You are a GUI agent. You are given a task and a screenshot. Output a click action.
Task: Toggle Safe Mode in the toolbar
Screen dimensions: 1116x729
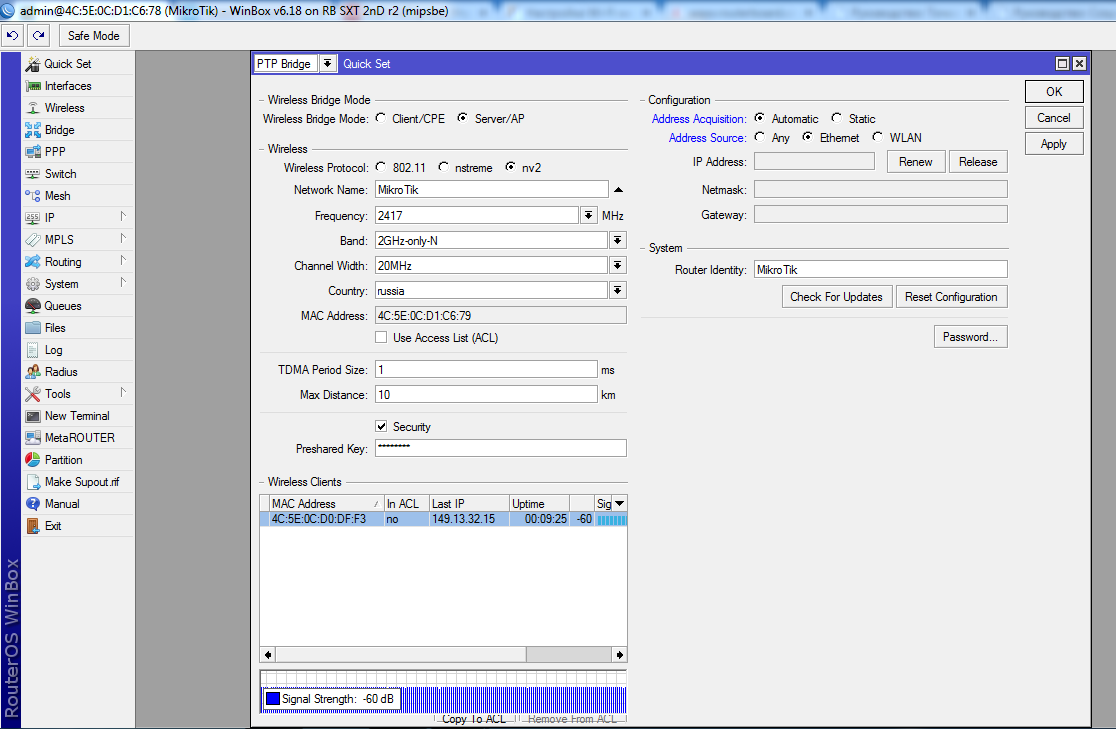tap(94, 36)
